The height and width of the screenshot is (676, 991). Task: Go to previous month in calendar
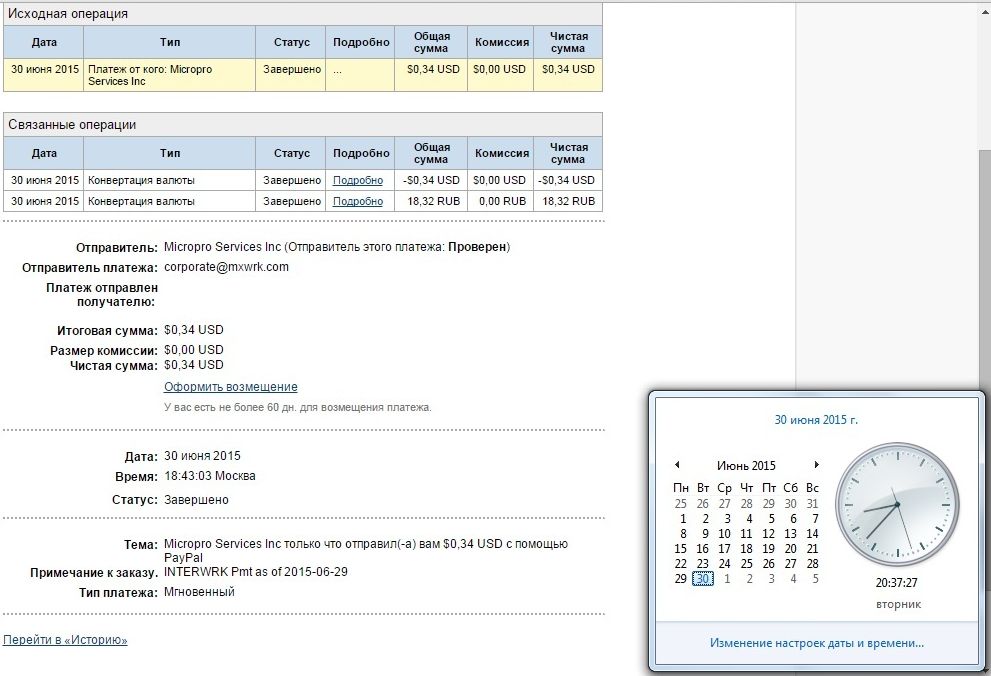pyautogui.click(x=677, y=465)
